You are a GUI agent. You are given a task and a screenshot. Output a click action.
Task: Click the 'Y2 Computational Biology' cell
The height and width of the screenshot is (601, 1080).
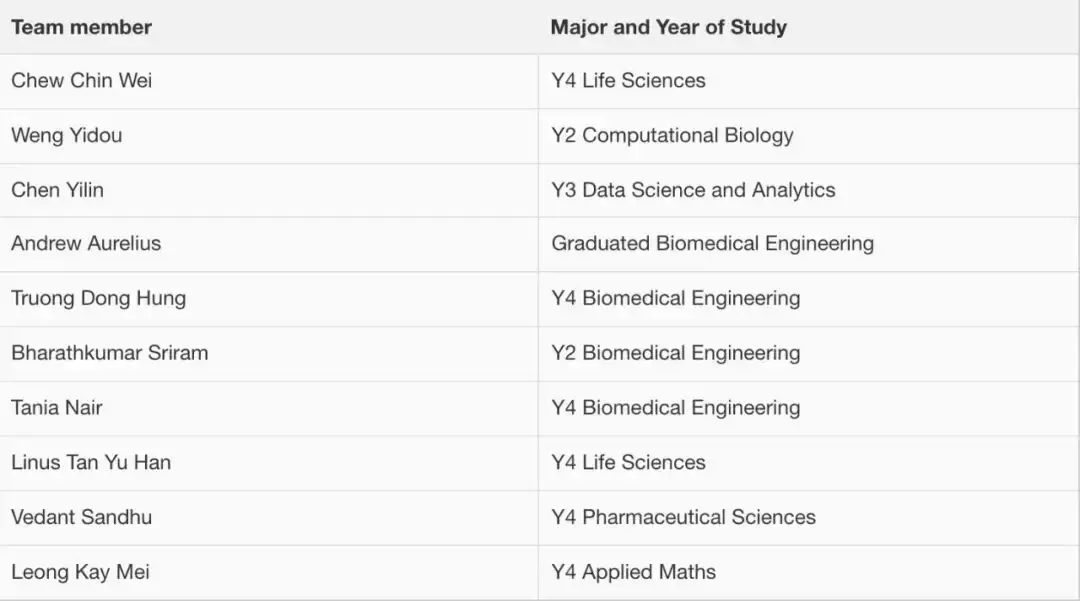point(672,135)
